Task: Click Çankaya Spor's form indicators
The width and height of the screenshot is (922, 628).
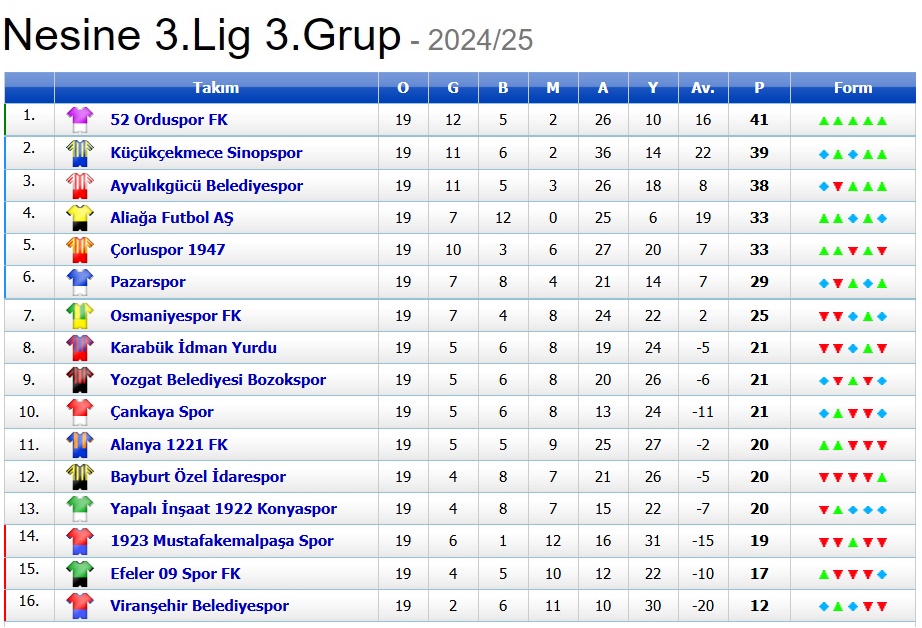Action: click(853, 413)
